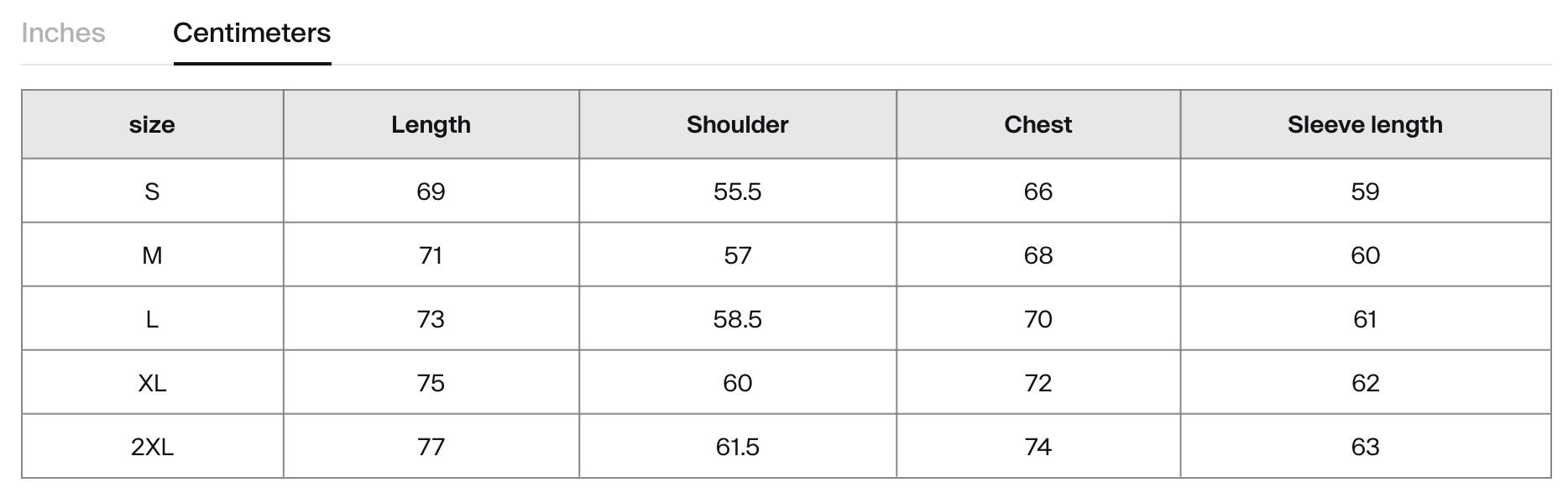Click the Chest column header
The height and width of the screenshot is (493, 1568).
(1037, 124)
